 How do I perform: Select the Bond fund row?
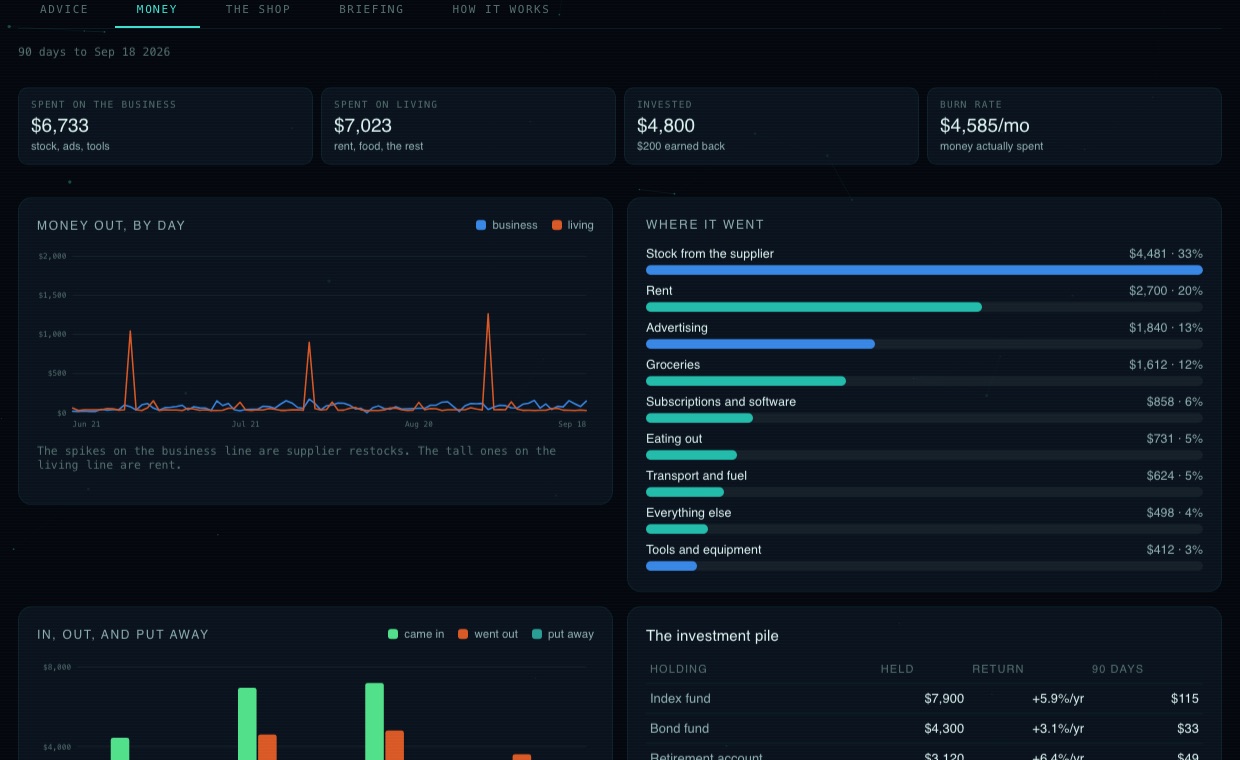[x=924, y=729]
